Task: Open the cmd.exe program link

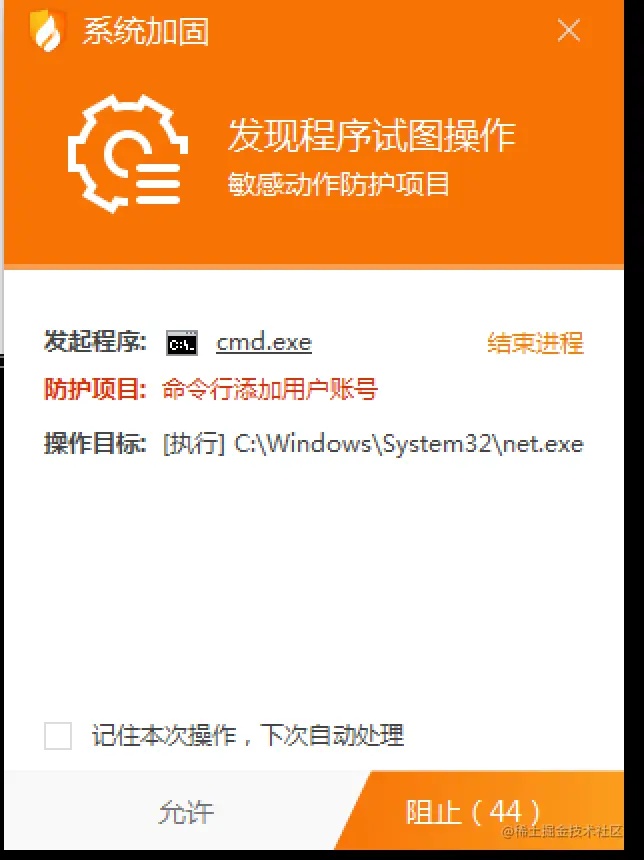Action: click(x=264, y=343)
